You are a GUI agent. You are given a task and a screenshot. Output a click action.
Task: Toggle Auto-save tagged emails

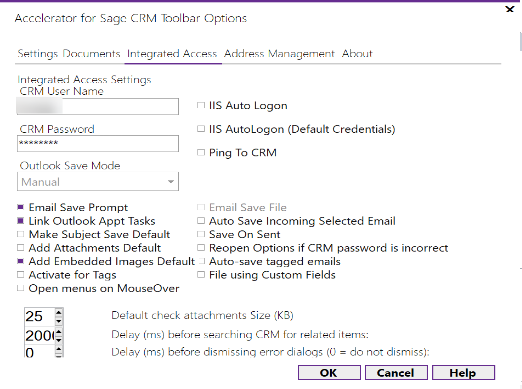coord(201,261)
